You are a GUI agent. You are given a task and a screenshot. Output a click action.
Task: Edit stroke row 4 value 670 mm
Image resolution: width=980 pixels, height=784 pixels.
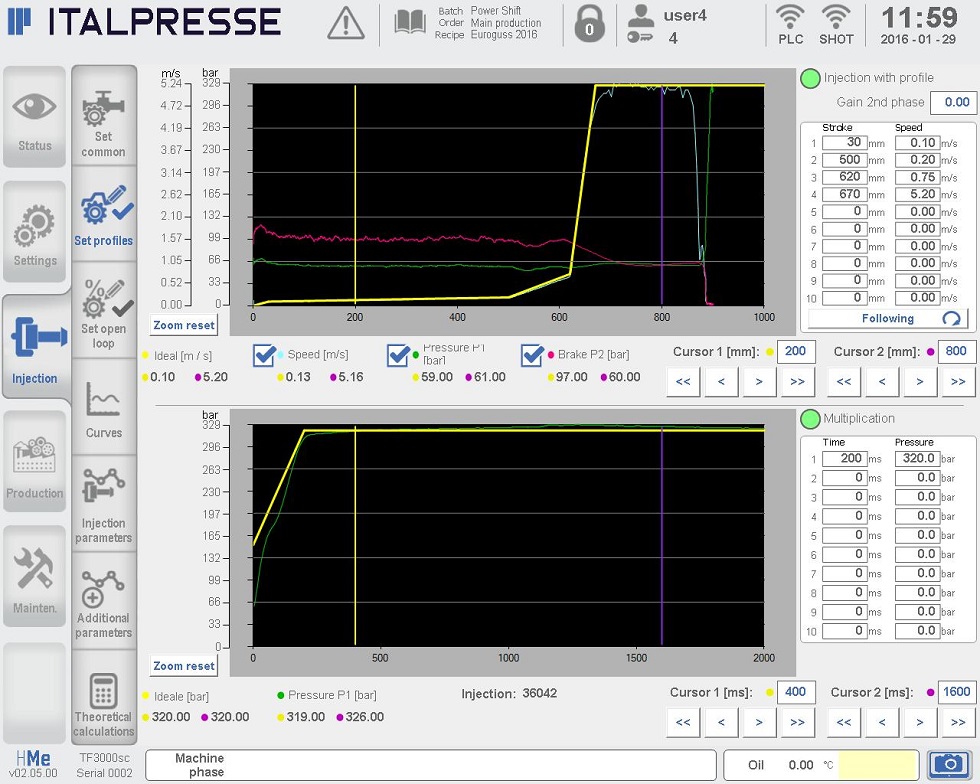point(844,194)
